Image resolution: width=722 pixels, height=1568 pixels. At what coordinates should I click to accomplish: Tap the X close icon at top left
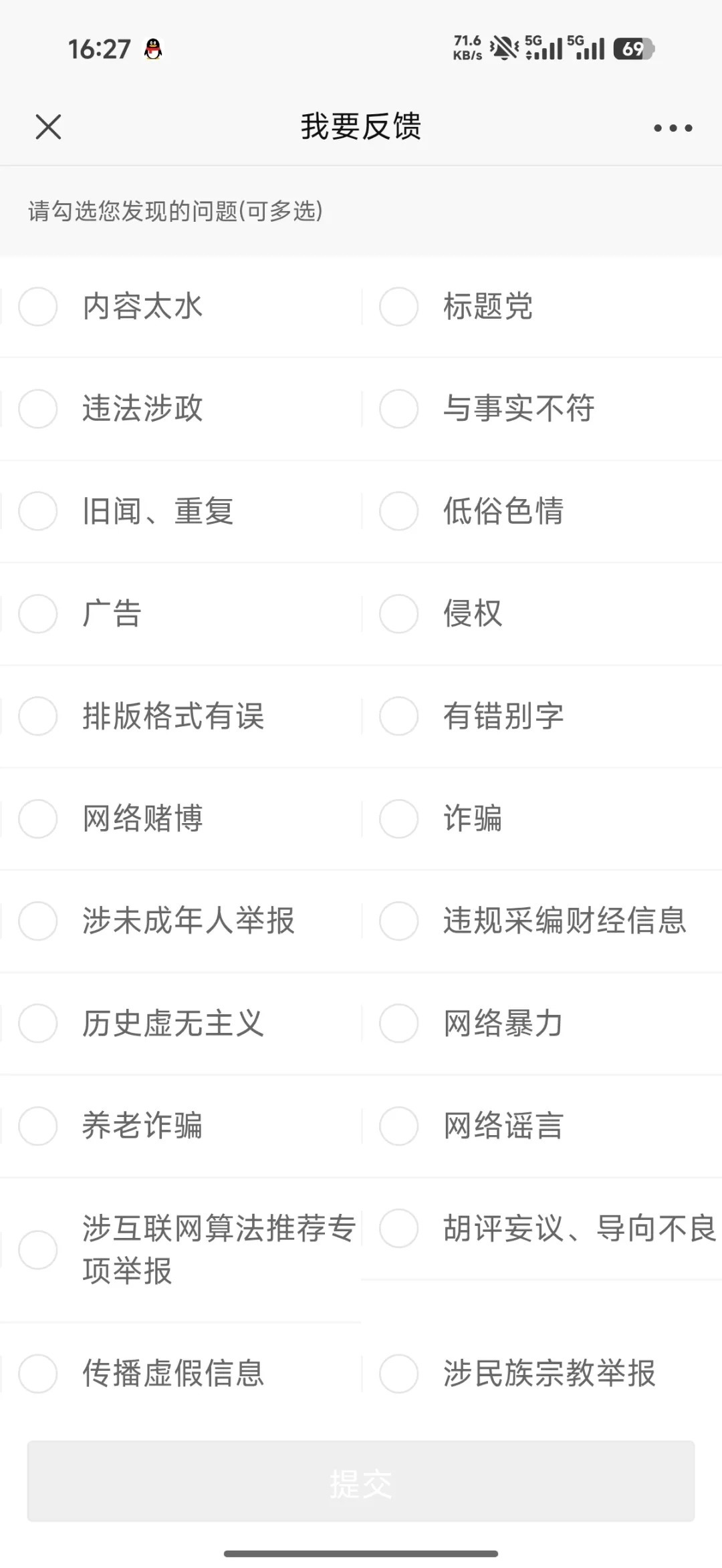48,127
